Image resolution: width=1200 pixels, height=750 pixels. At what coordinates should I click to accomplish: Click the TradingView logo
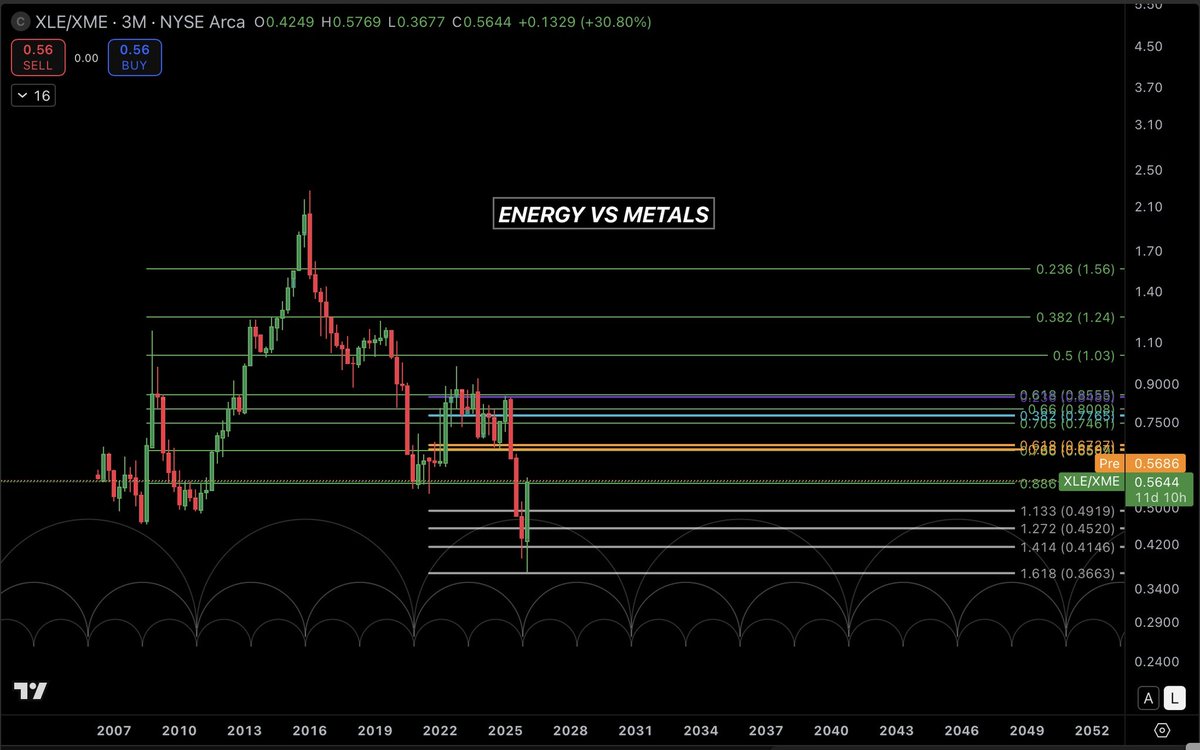[x=30, y=691]
